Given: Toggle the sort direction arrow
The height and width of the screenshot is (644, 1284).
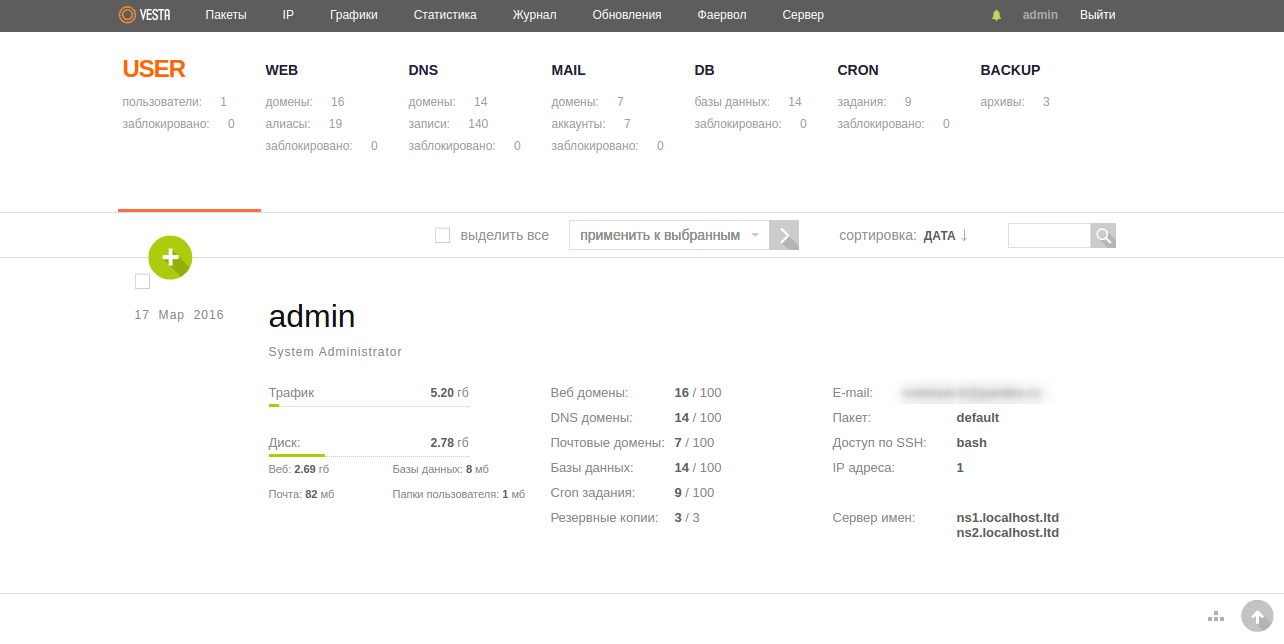Looking at the screenshot, I should tap(964, 236).
